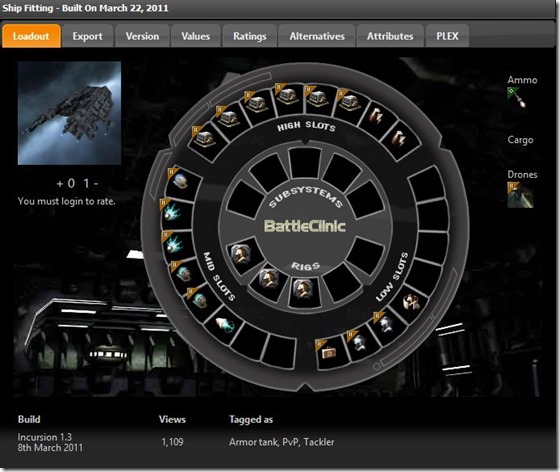This screenshot has height=472, width=560.
Task: Click the fifth mid slot module beside the word SLOTS
Action: click(198, 300)
